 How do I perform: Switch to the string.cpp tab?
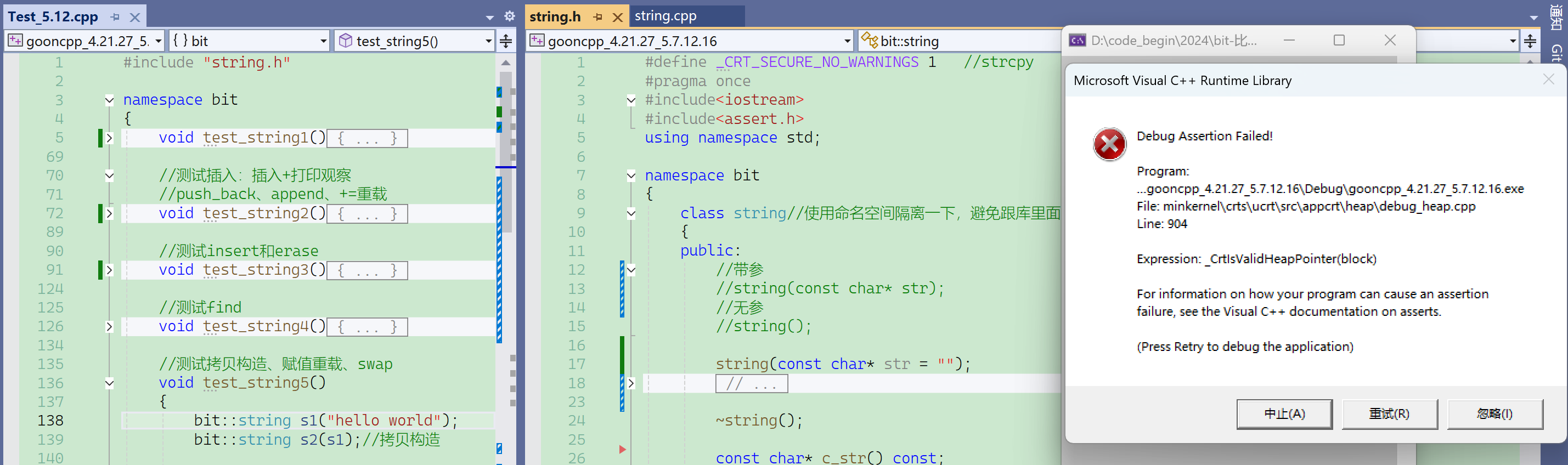(x=665, y=16)
